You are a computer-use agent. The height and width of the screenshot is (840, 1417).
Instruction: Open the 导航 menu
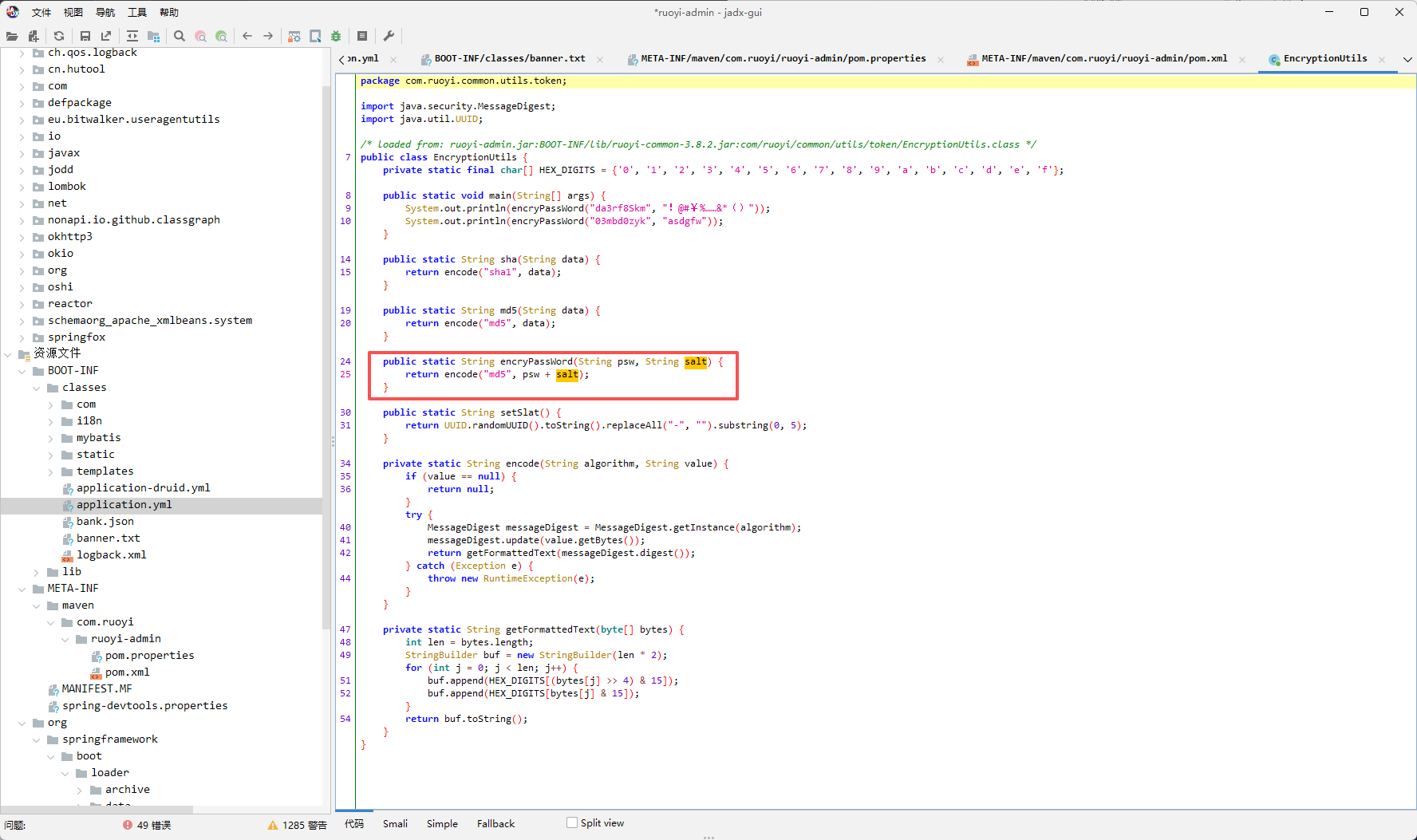[x=105, y=12]
